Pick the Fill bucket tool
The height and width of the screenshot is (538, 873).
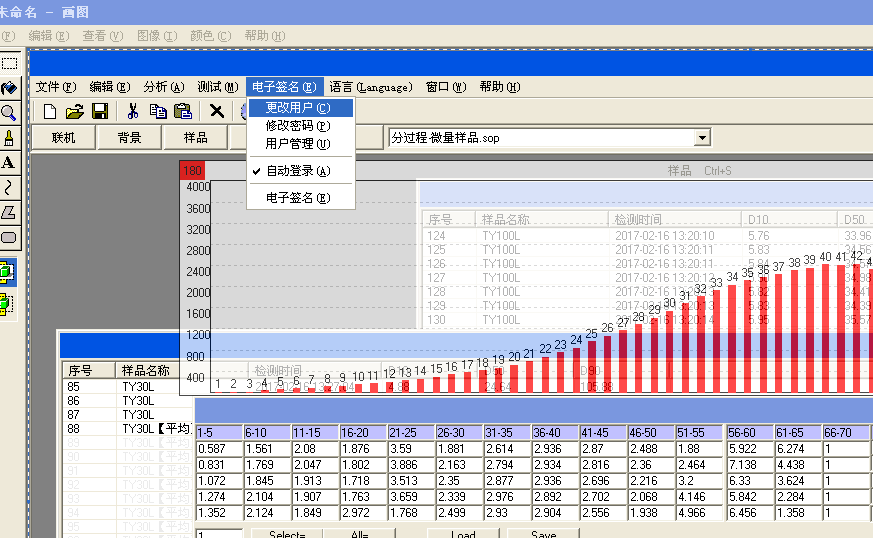(x=9, y=88)
